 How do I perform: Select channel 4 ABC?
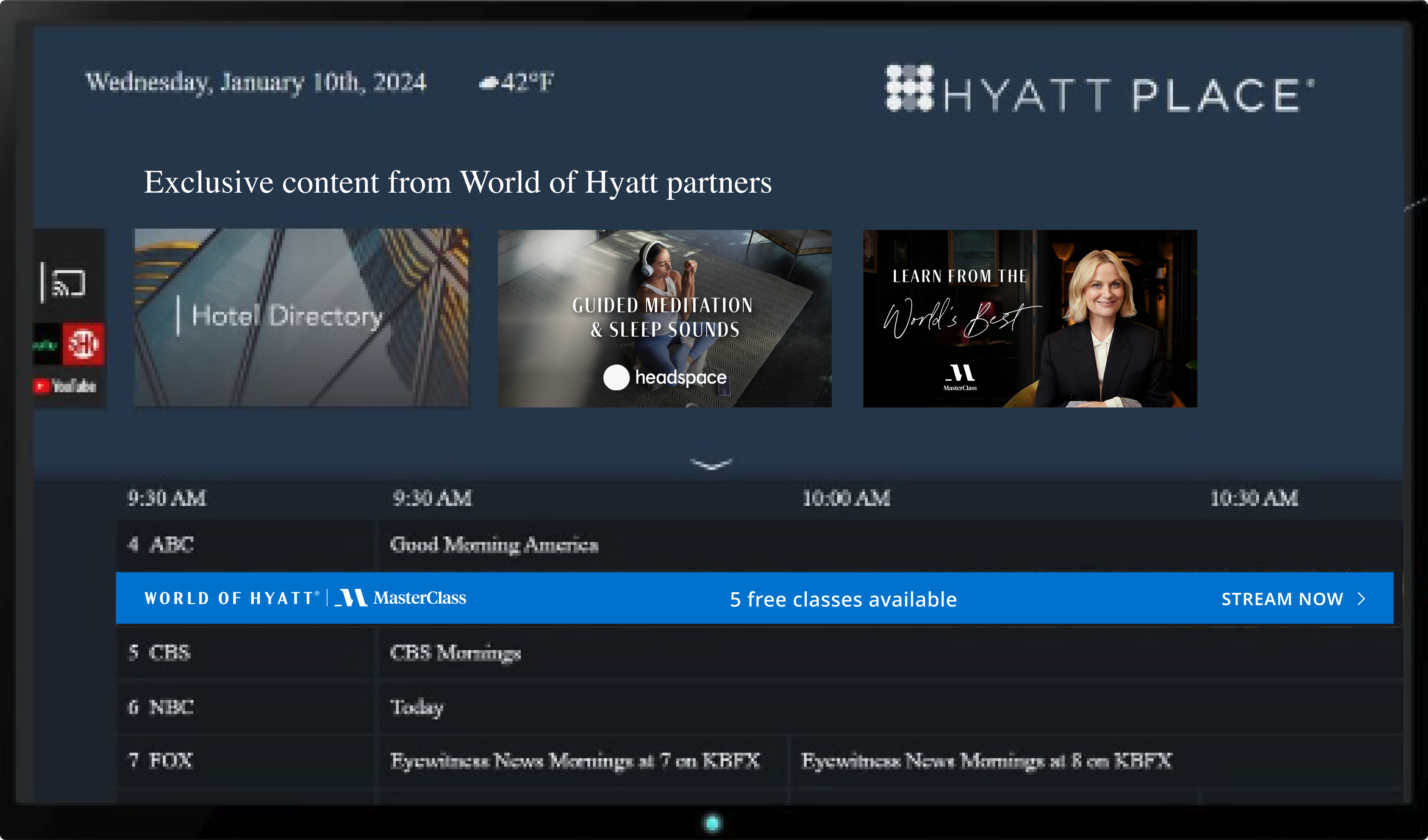pyautogui.click(x=245, y=545)
